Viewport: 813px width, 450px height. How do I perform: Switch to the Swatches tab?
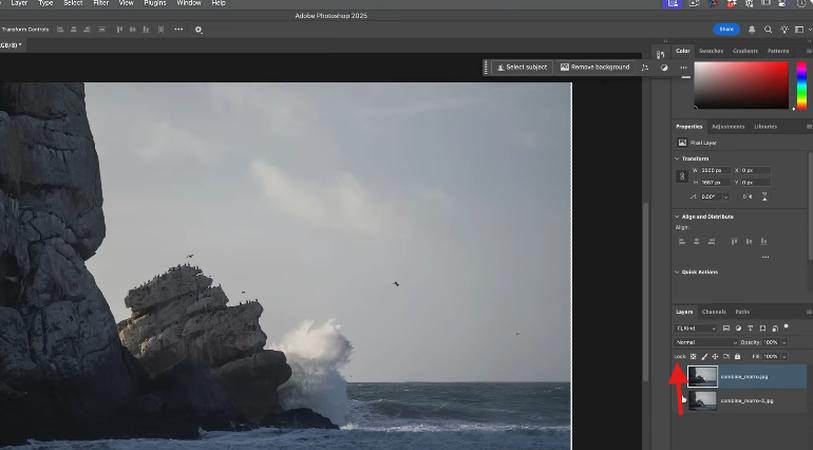pos(711,51)
